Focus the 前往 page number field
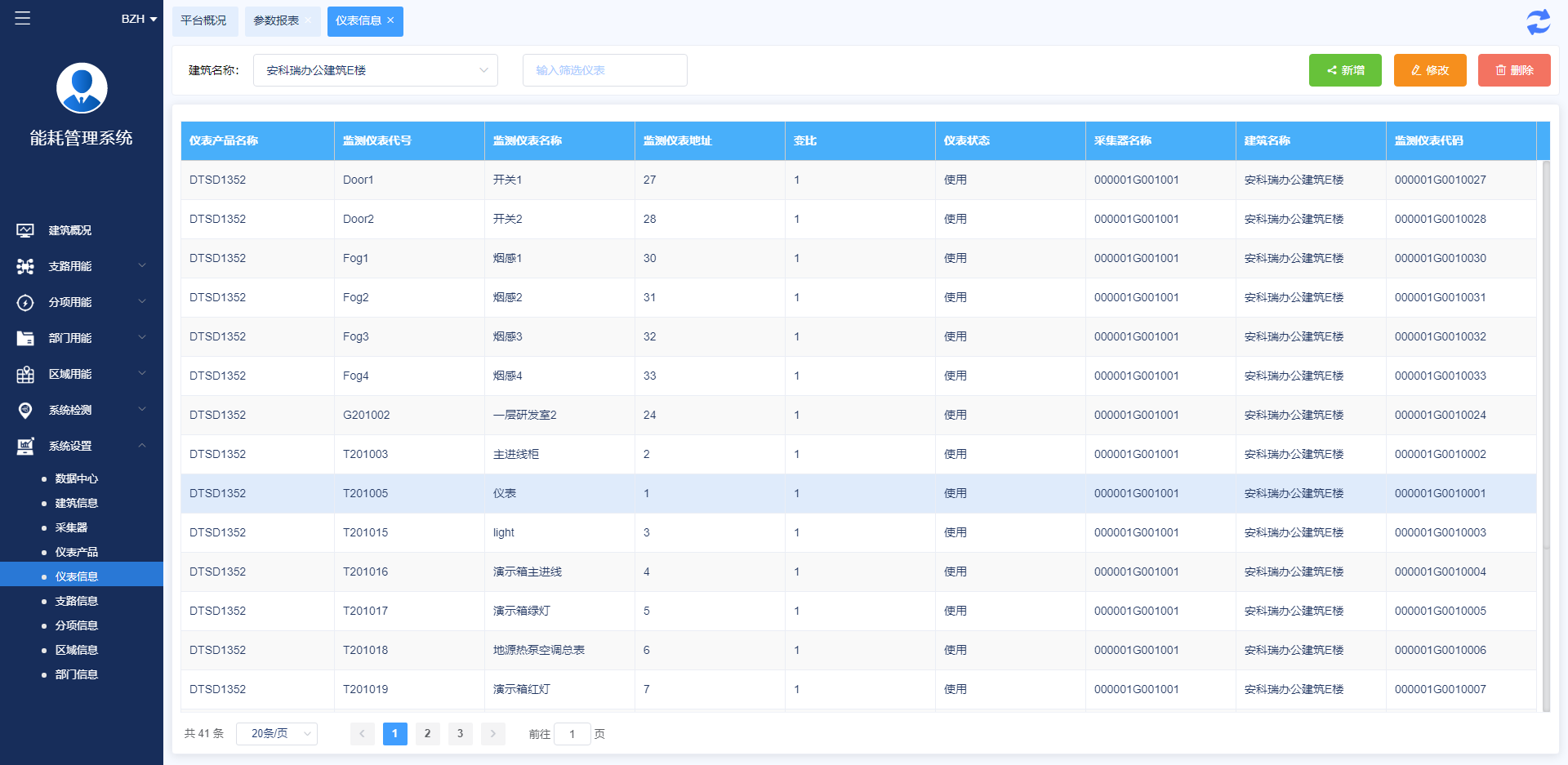 click(x=572, y=734)
